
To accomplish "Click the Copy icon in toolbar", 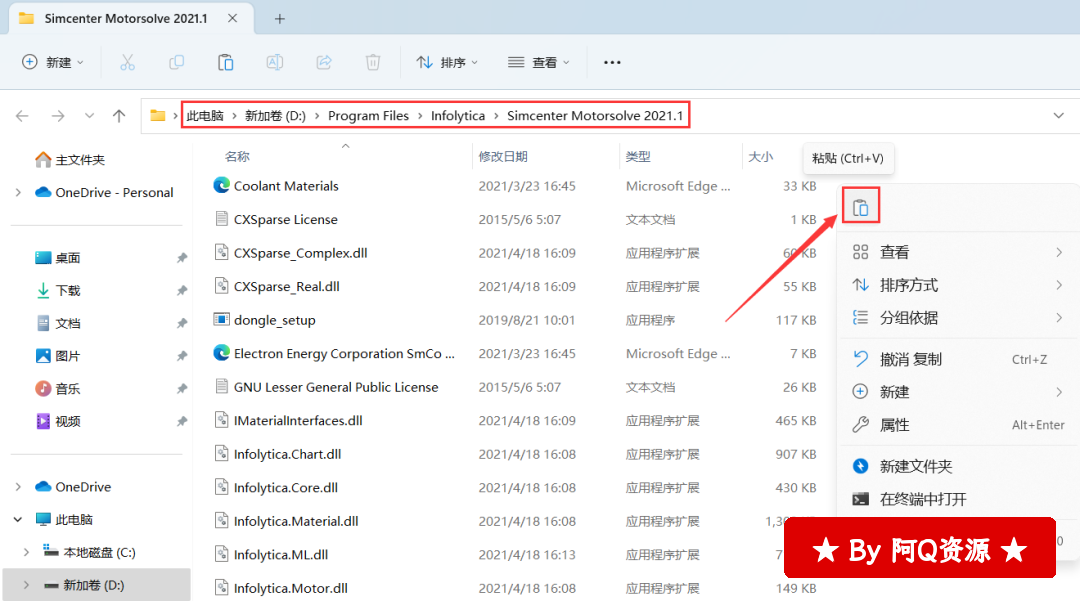I will pyautogui.click(x=176, y=62).
